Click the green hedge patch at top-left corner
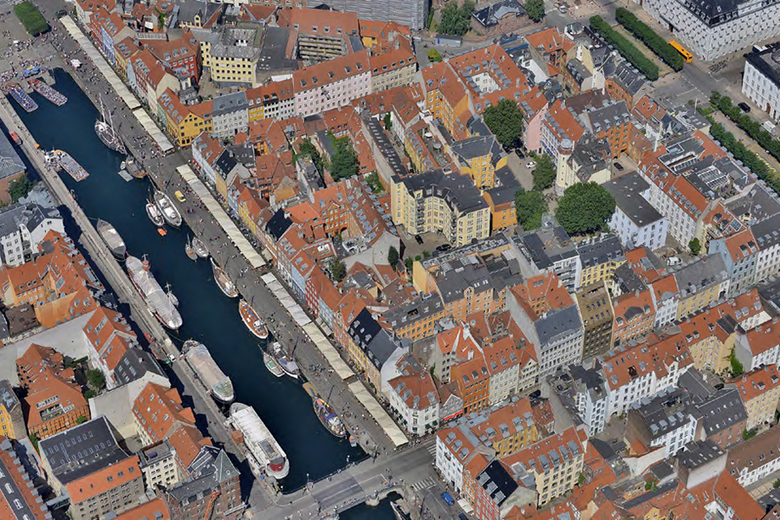Screen dimensions: 780x520 (x=30, y=17)
